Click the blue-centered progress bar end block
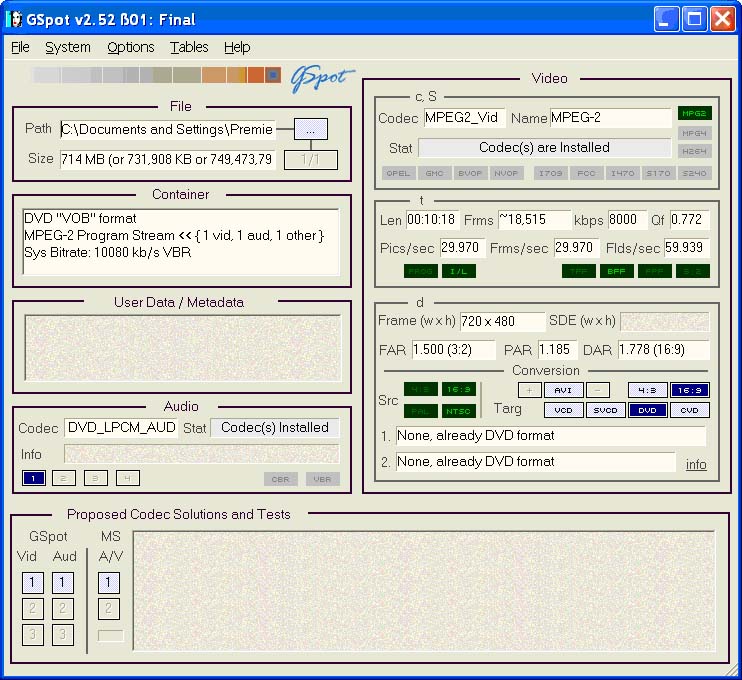This screenshot has height=680, width=742. 273,75
